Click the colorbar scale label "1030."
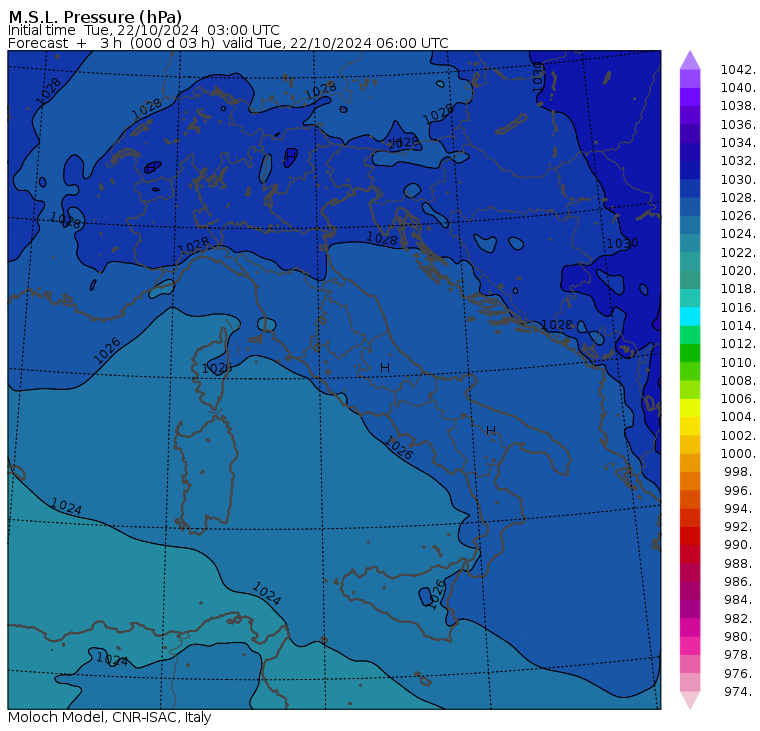 pos(738,179)
